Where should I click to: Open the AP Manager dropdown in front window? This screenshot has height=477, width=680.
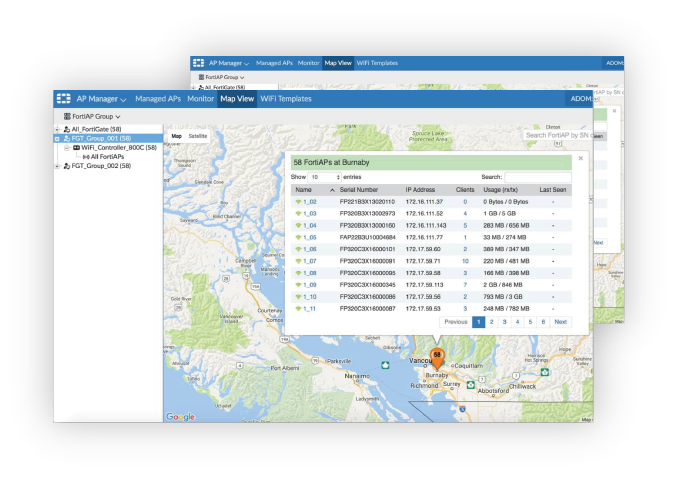click(x=101, y=99)
